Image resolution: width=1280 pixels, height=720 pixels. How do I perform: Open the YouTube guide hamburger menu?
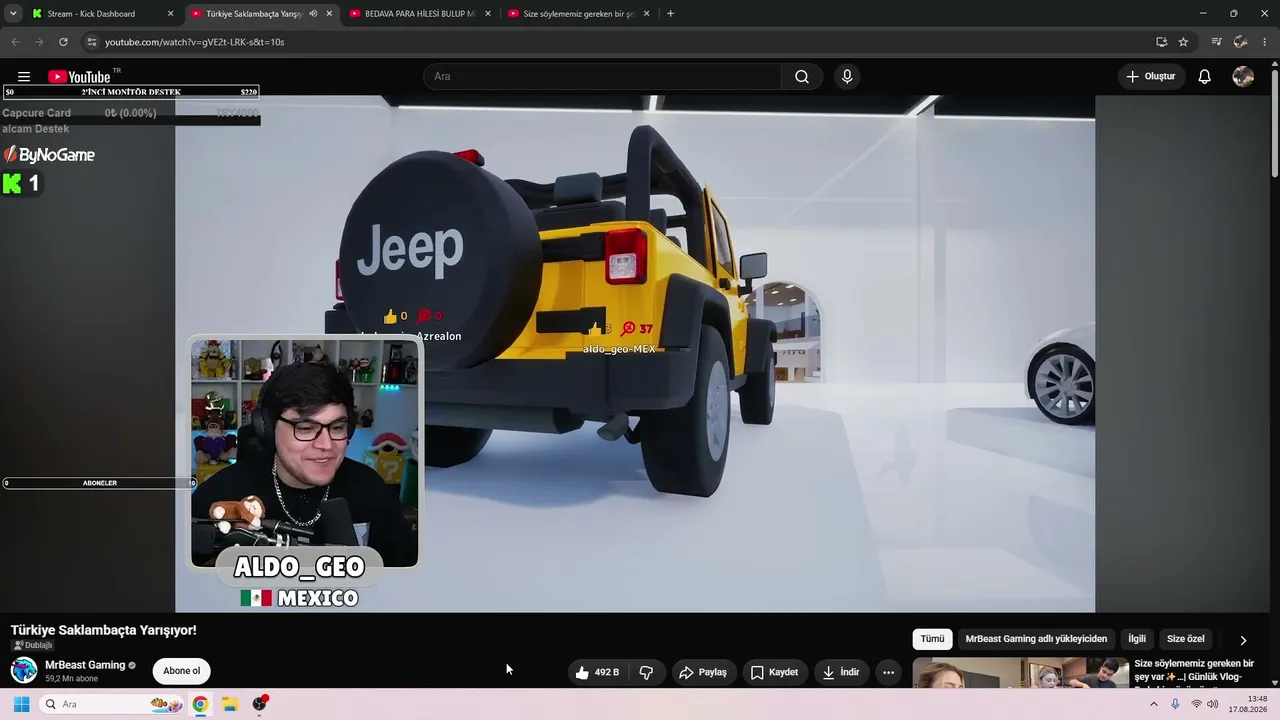point(24,77)
